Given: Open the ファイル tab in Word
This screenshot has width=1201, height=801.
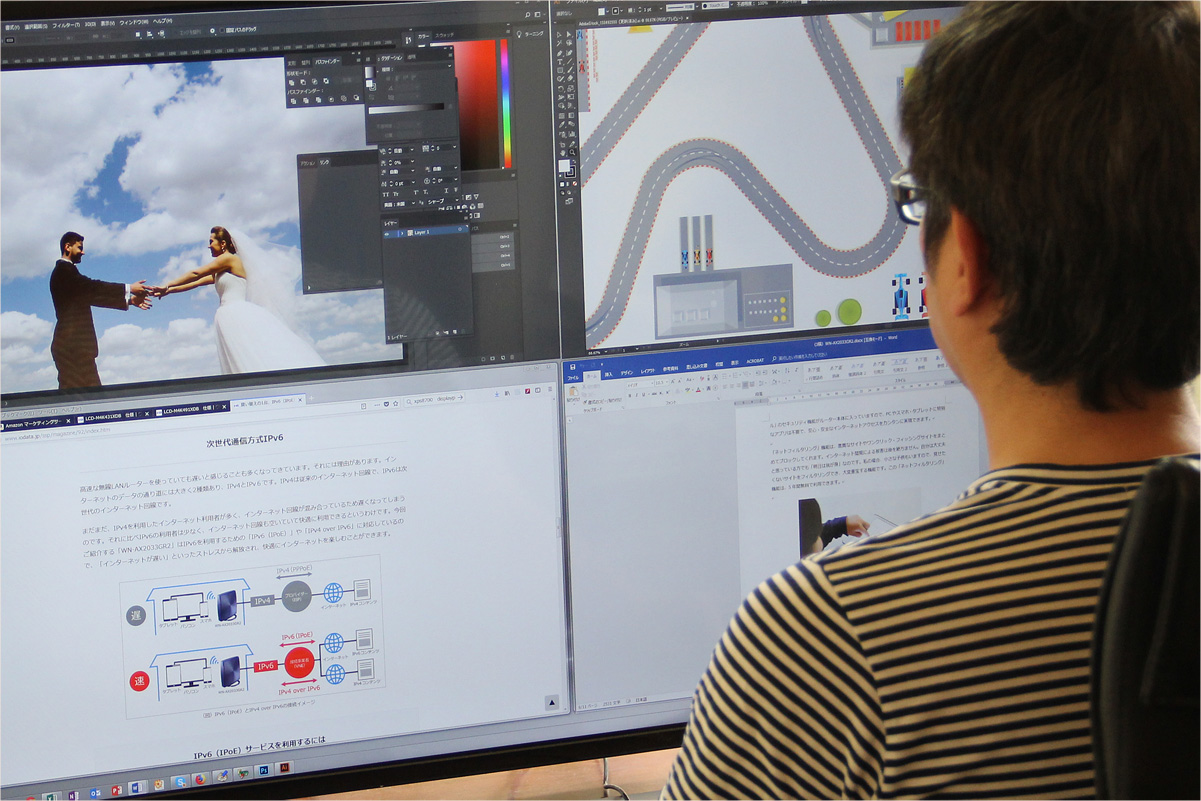Looking at the screenshot, I should (573, 378).
